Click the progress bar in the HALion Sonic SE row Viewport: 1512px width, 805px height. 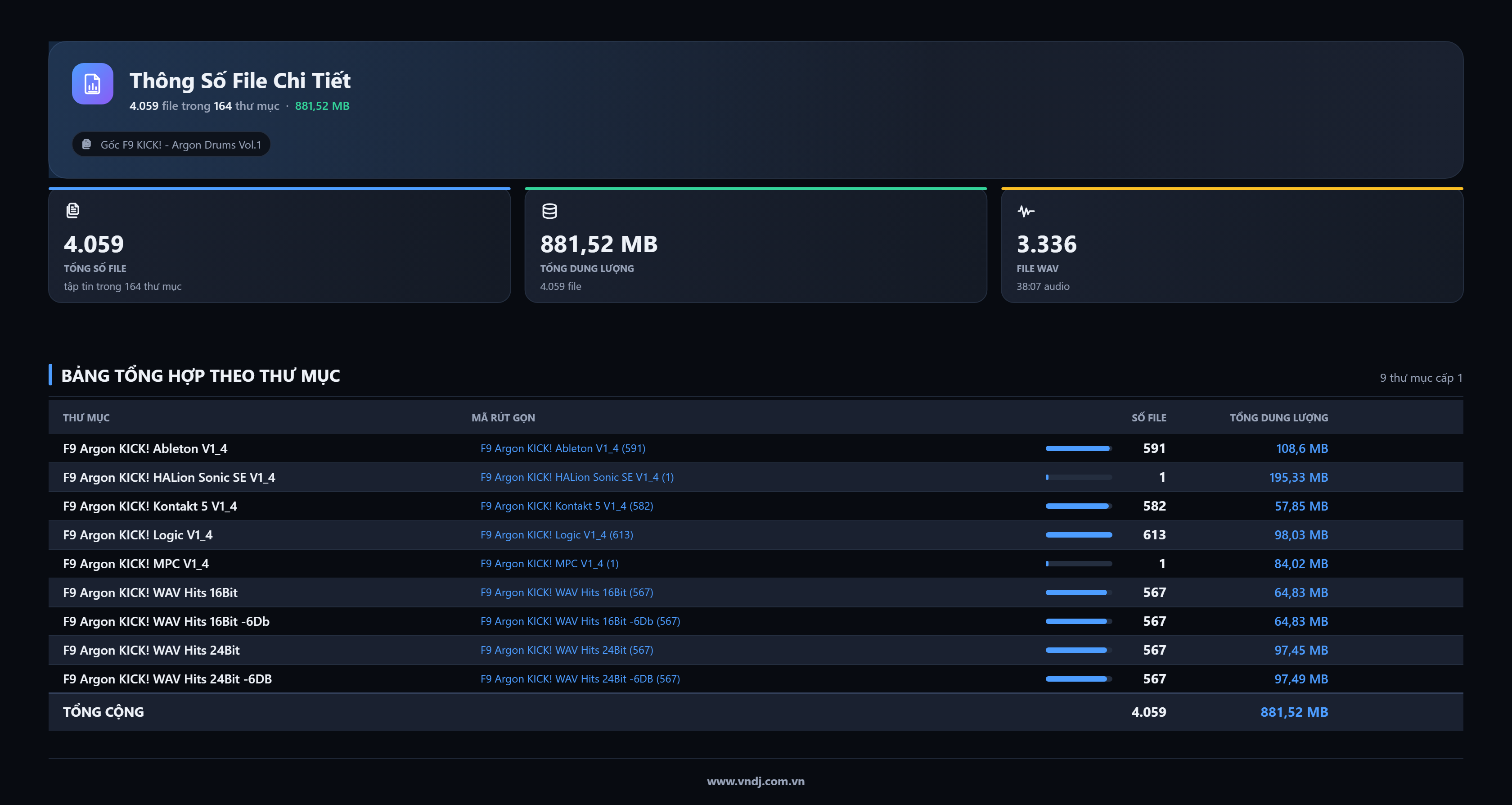coord(1078,477)
